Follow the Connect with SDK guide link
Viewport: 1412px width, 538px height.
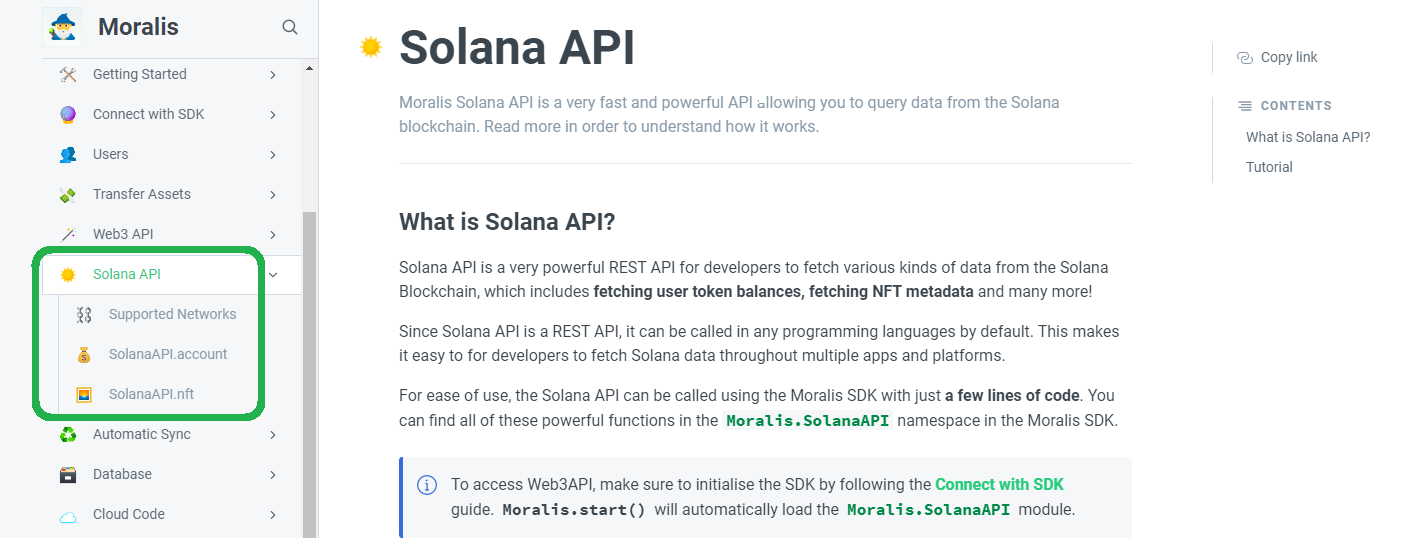[999, 484]
